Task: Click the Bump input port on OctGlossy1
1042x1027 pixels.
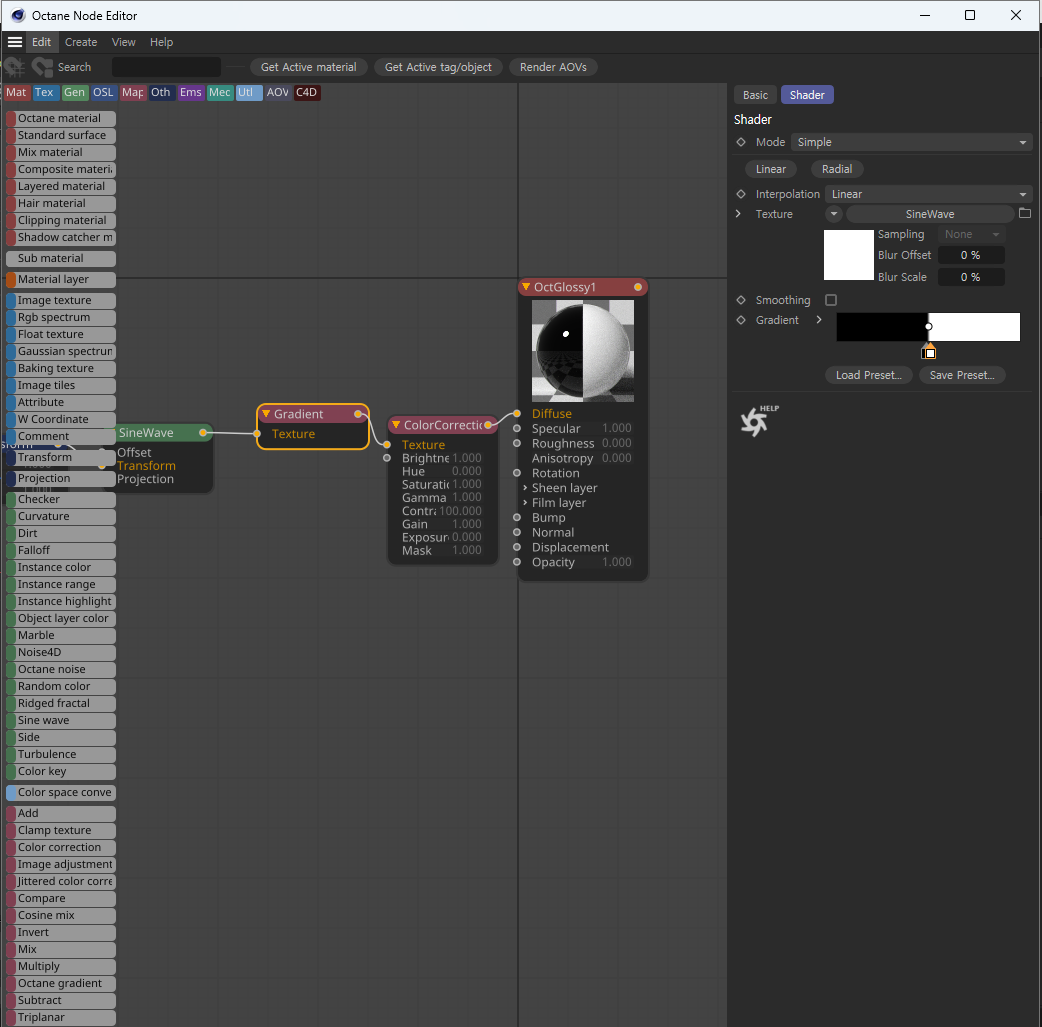Action: [517, 517]
